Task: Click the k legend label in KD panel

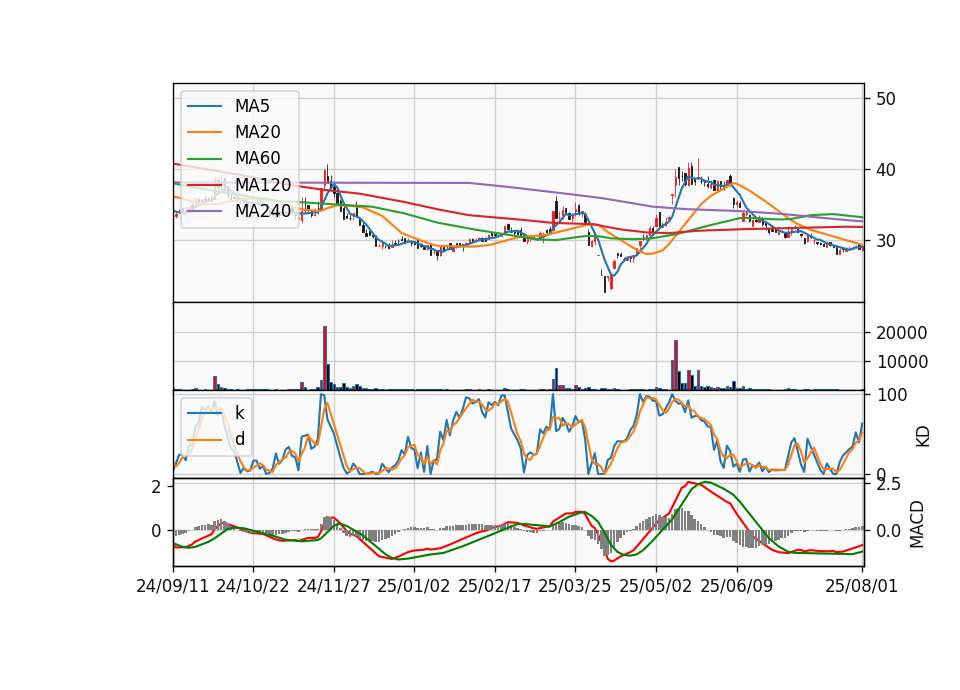Action: [239, 413]
